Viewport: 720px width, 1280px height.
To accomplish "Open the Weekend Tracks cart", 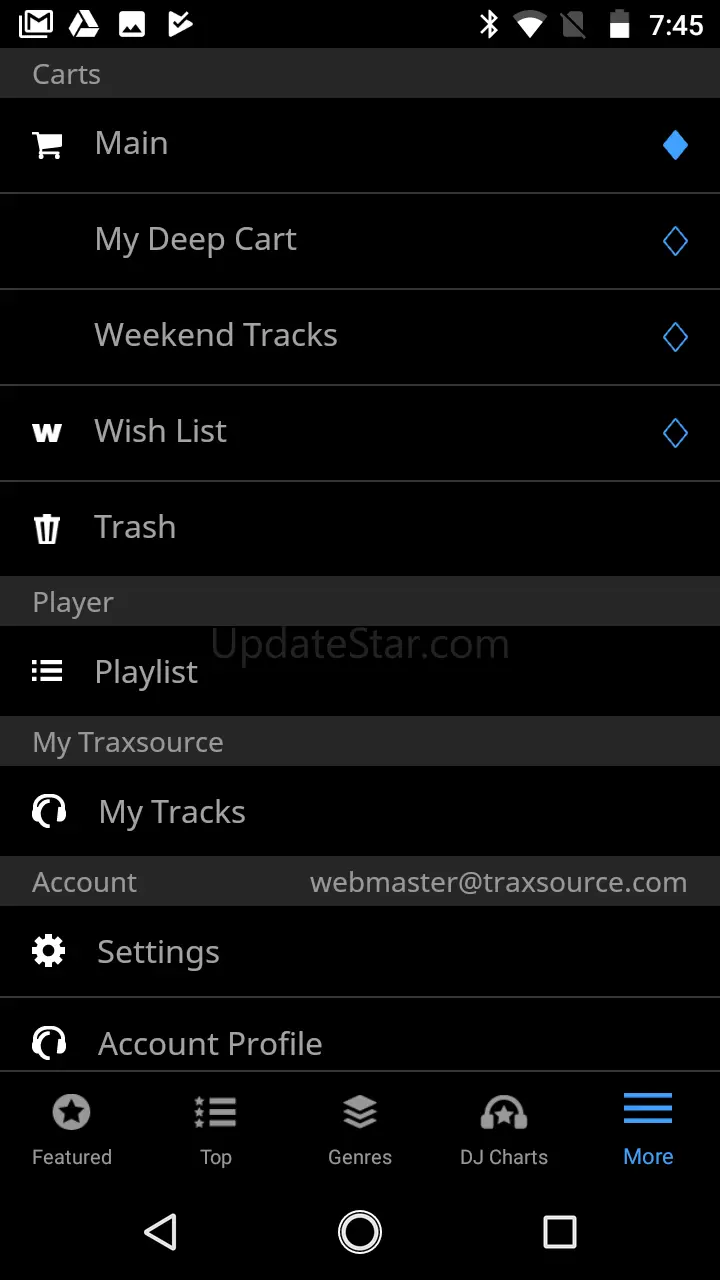I will 216,336.
